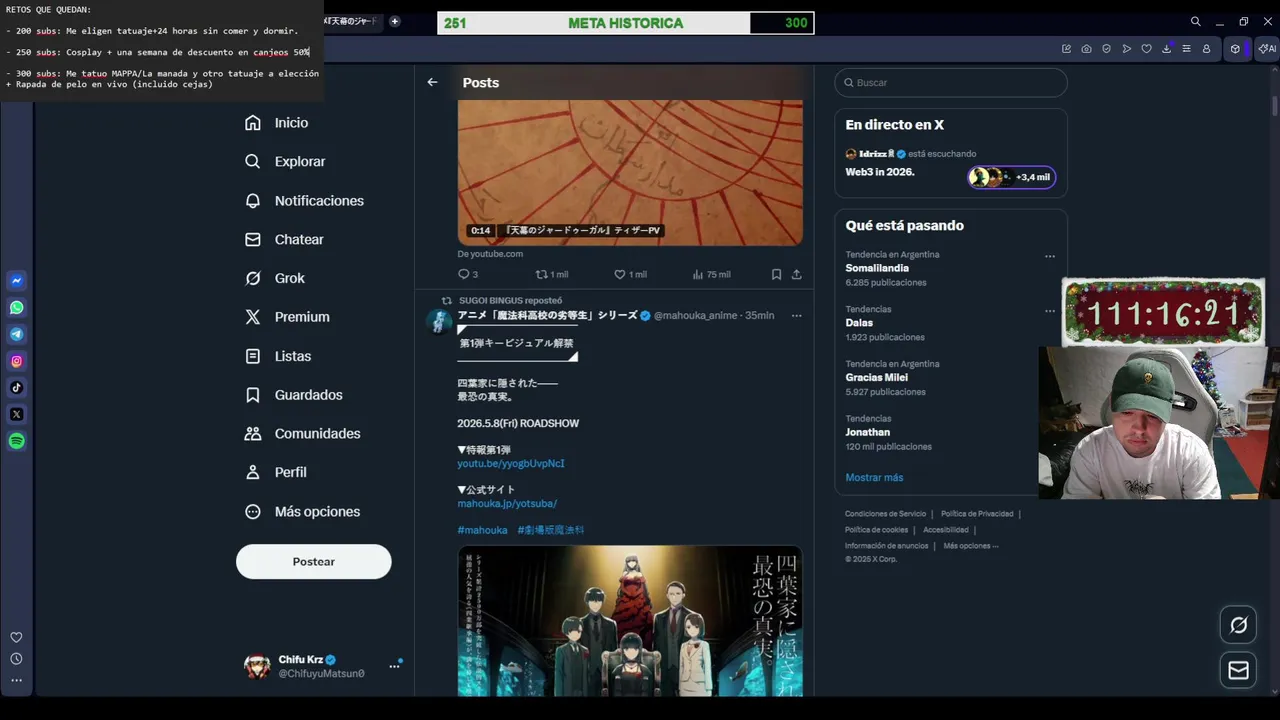1280x720 pixels.
Task: Take a snapshot with the camera icon
Action: click(x=1086, y=49)
